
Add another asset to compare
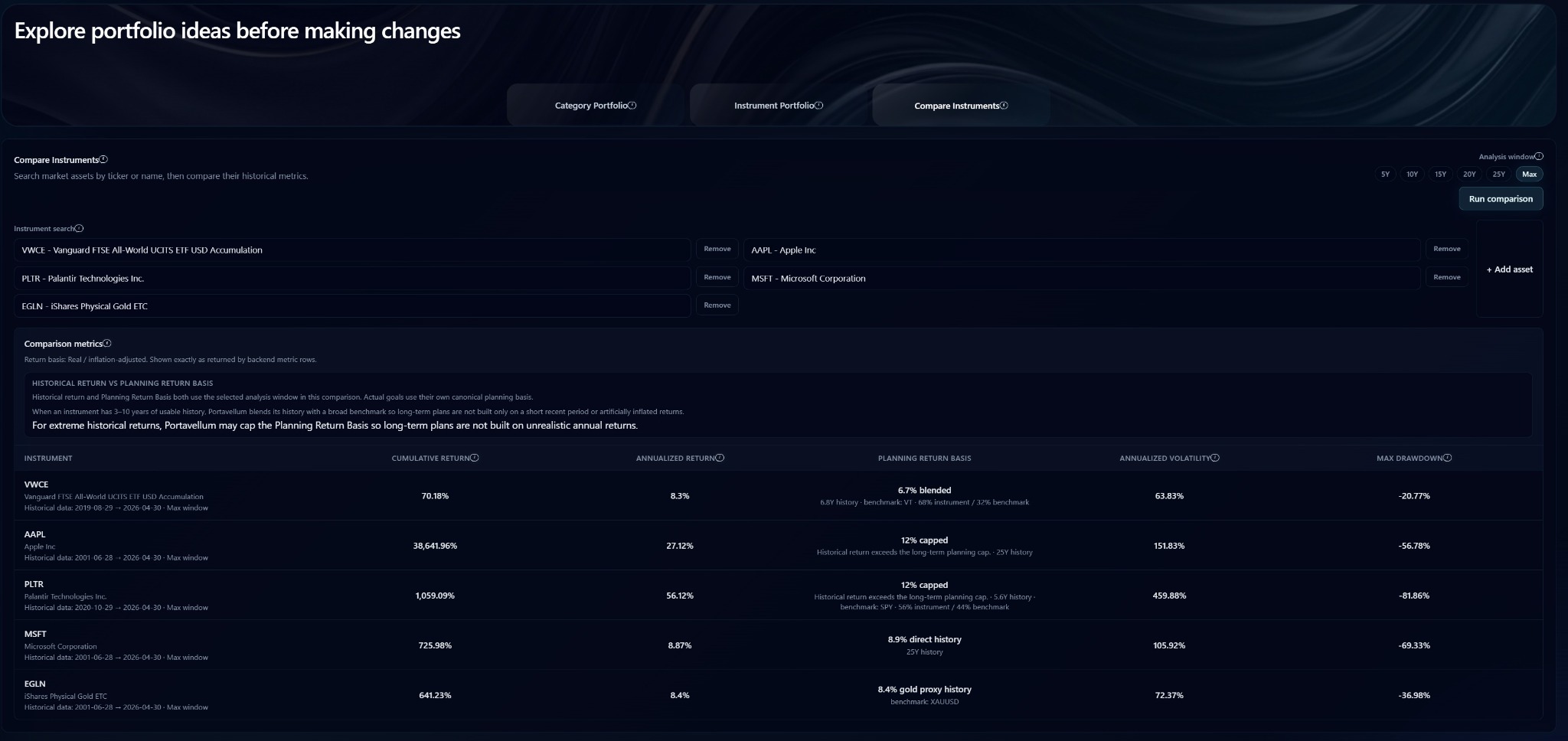1509,269
